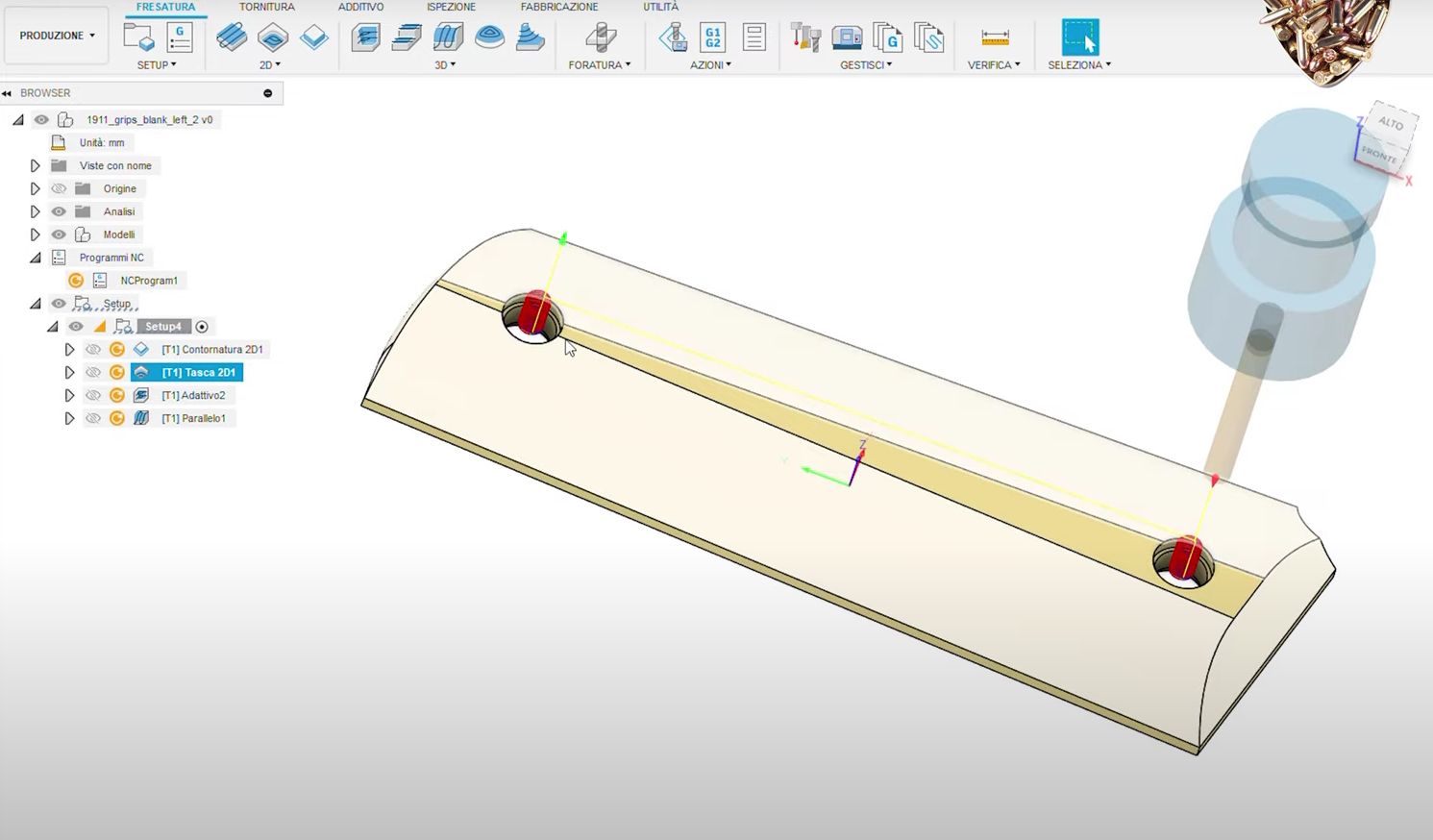Activate Setup4 using its radio button
The image size is (1433, 840).
point(202,327)
